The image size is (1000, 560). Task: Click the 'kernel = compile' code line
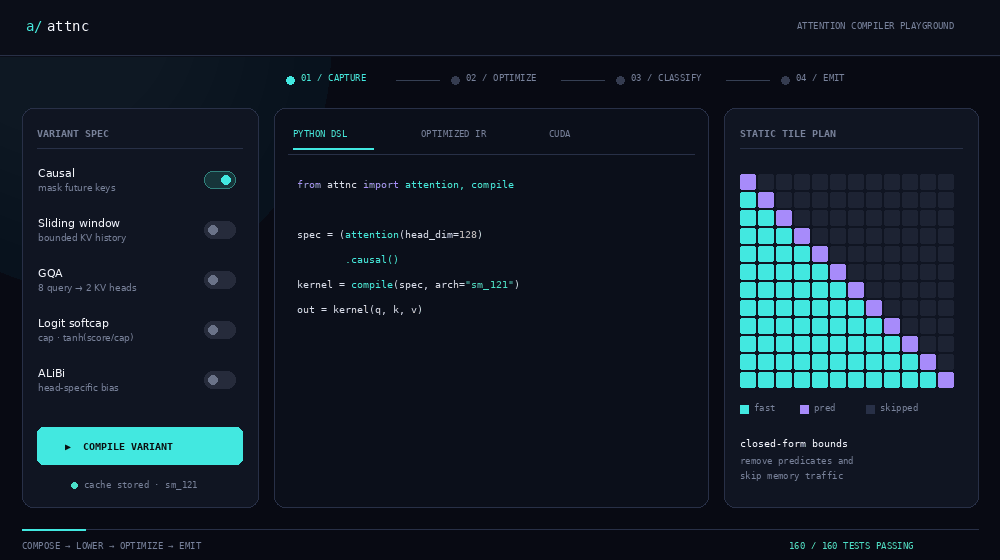pyautogui.click(x=408, y=284)
